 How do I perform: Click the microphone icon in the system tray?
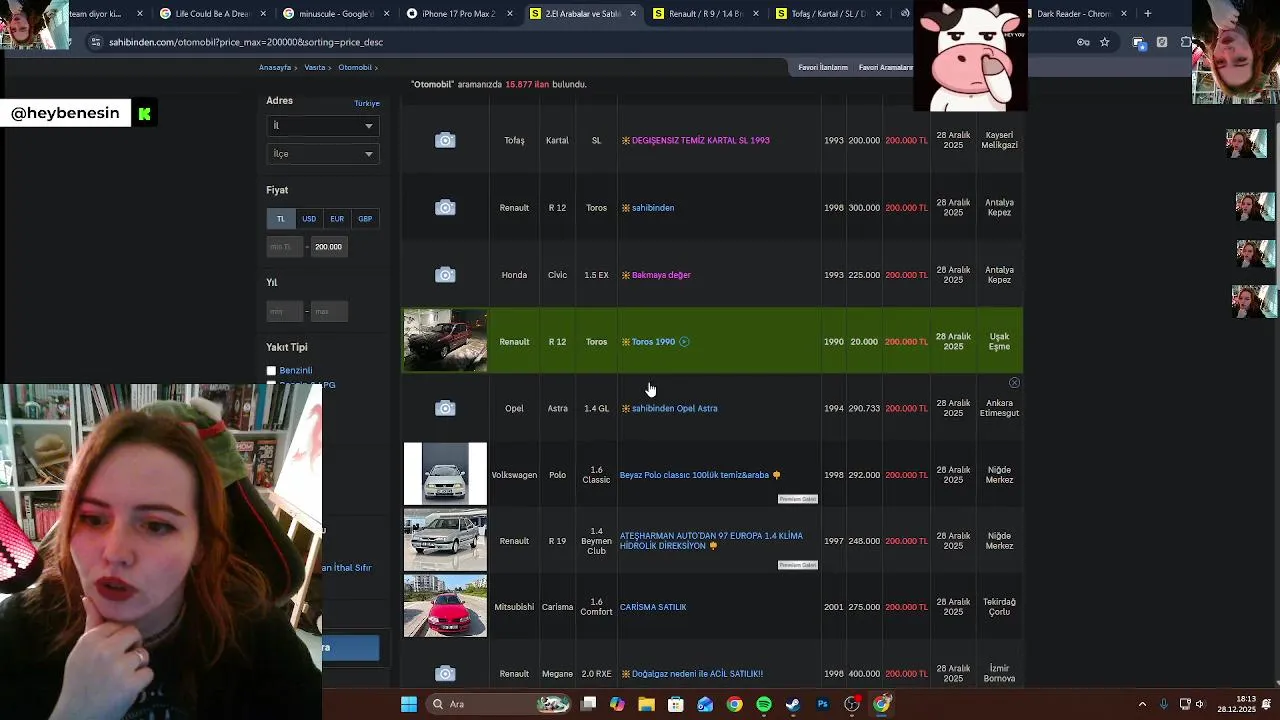click(1164, 704)
